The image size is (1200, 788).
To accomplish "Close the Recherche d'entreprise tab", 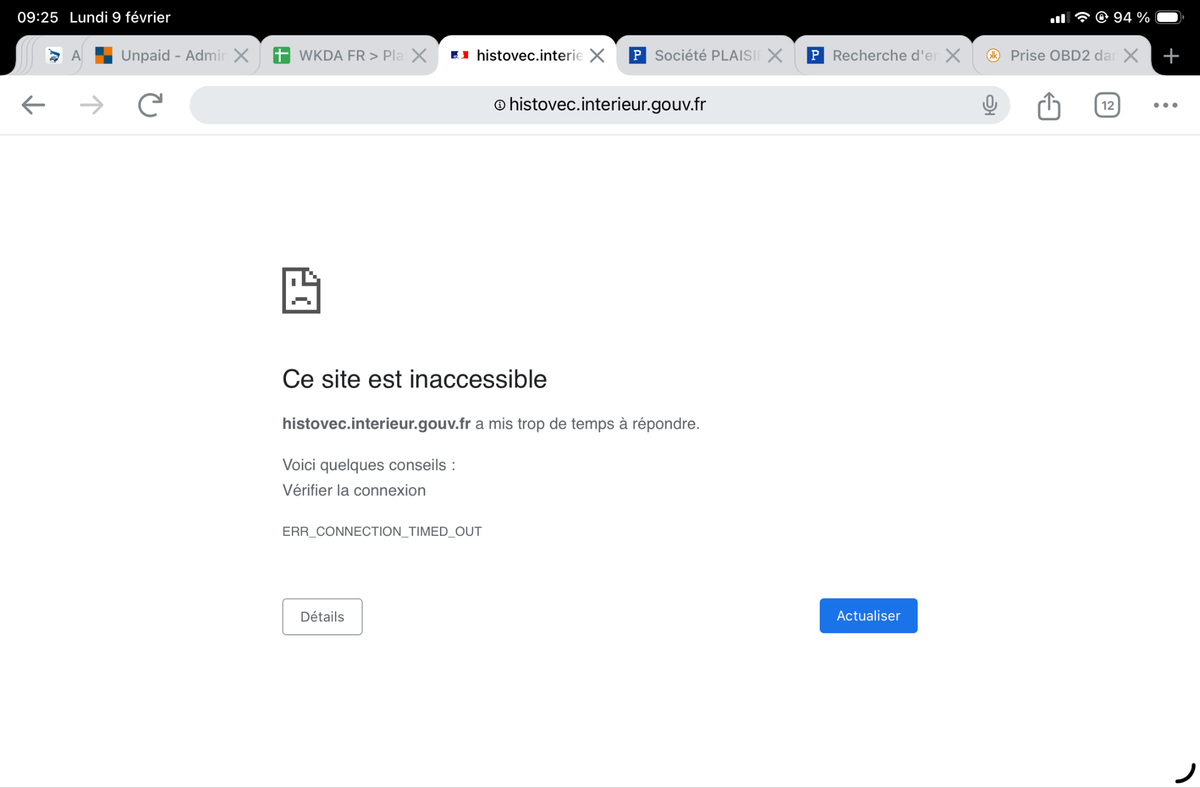I will pos(953,56).
